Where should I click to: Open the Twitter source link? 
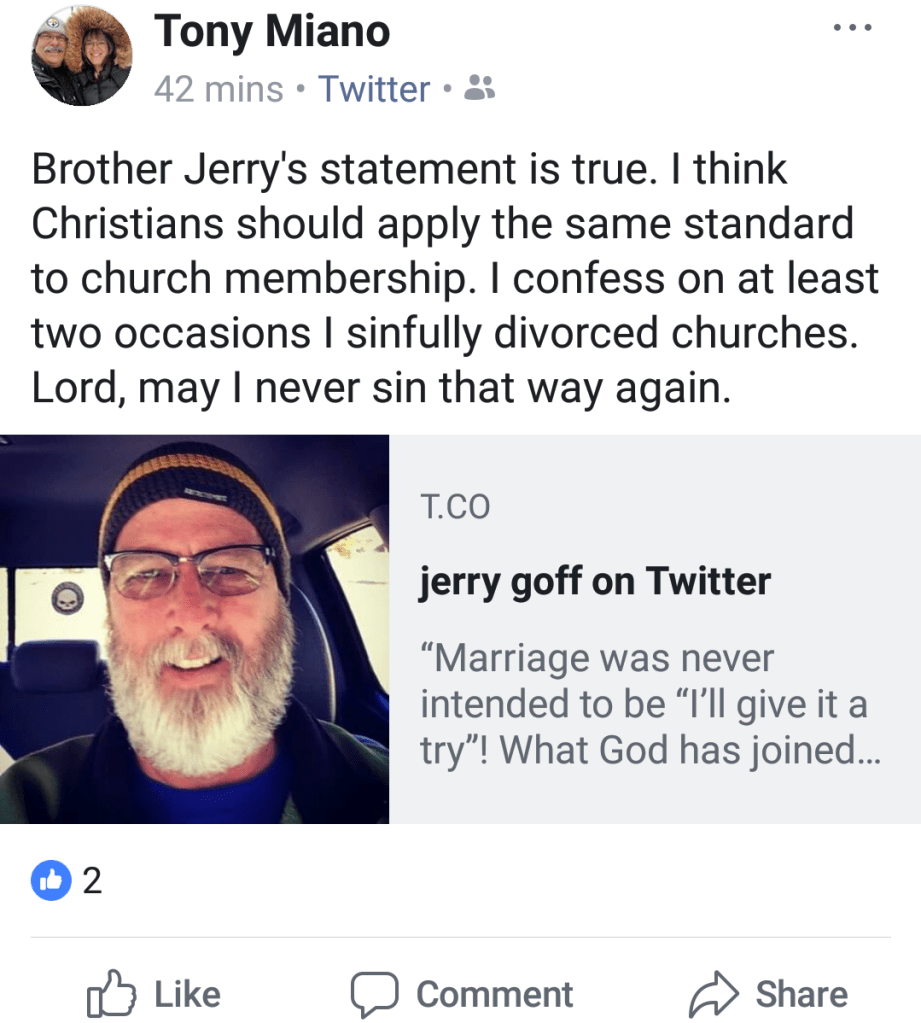coord(374,90)
